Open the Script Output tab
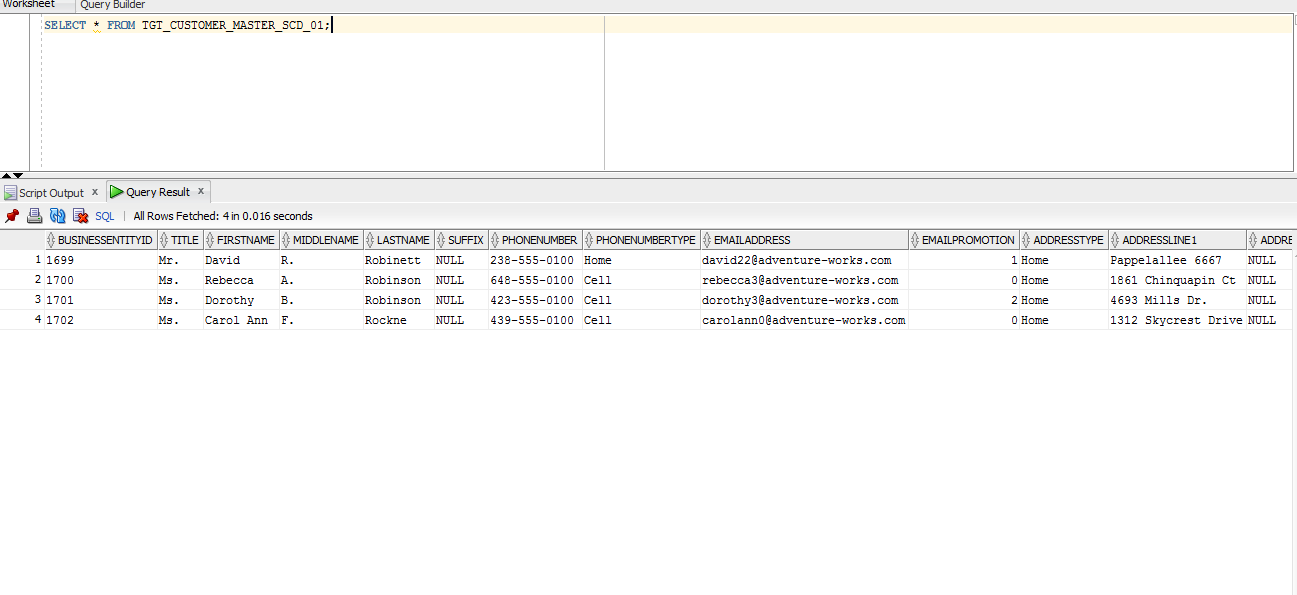The height and width of the screenshot is (595, 1297). pyautogui.click(x=48, y=191)
